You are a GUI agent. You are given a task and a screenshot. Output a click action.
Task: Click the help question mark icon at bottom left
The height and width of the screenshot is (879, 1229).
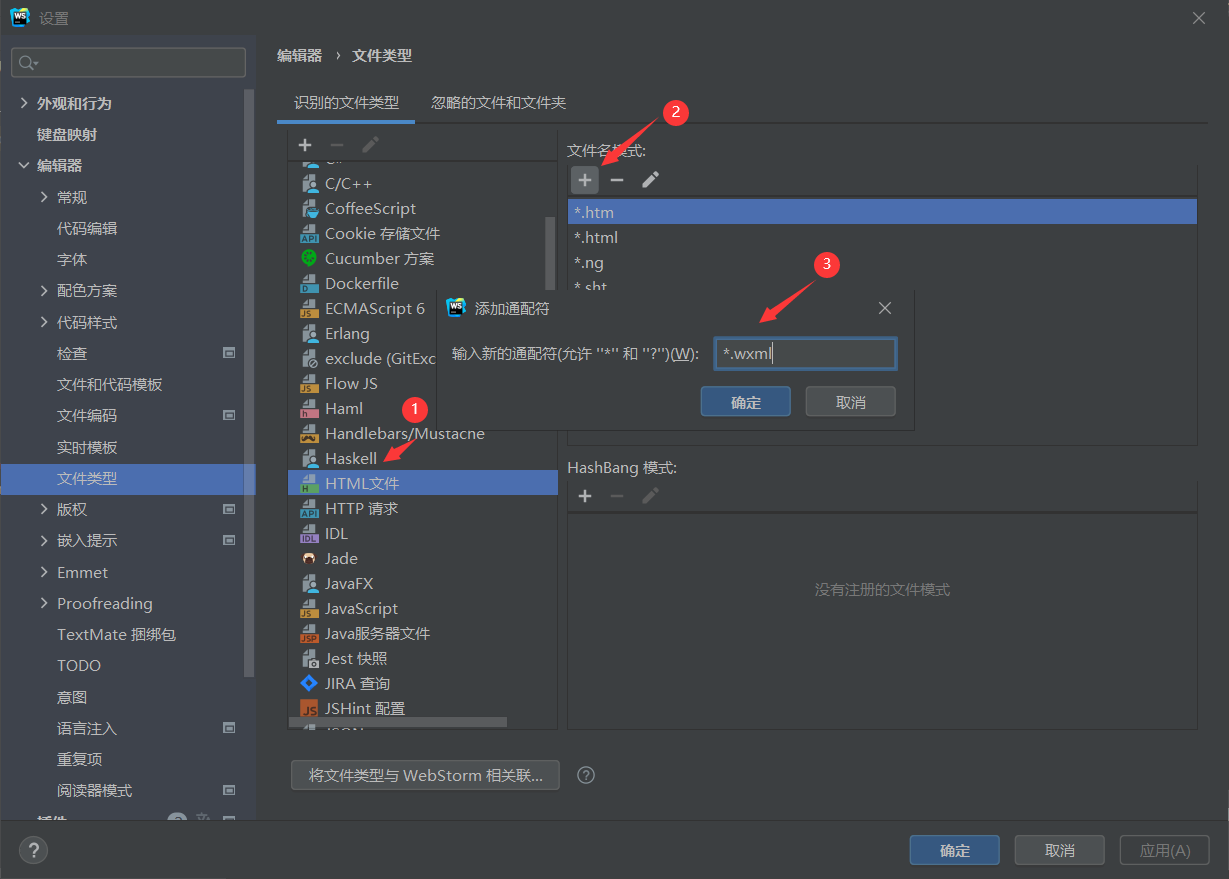coord(33,851)
